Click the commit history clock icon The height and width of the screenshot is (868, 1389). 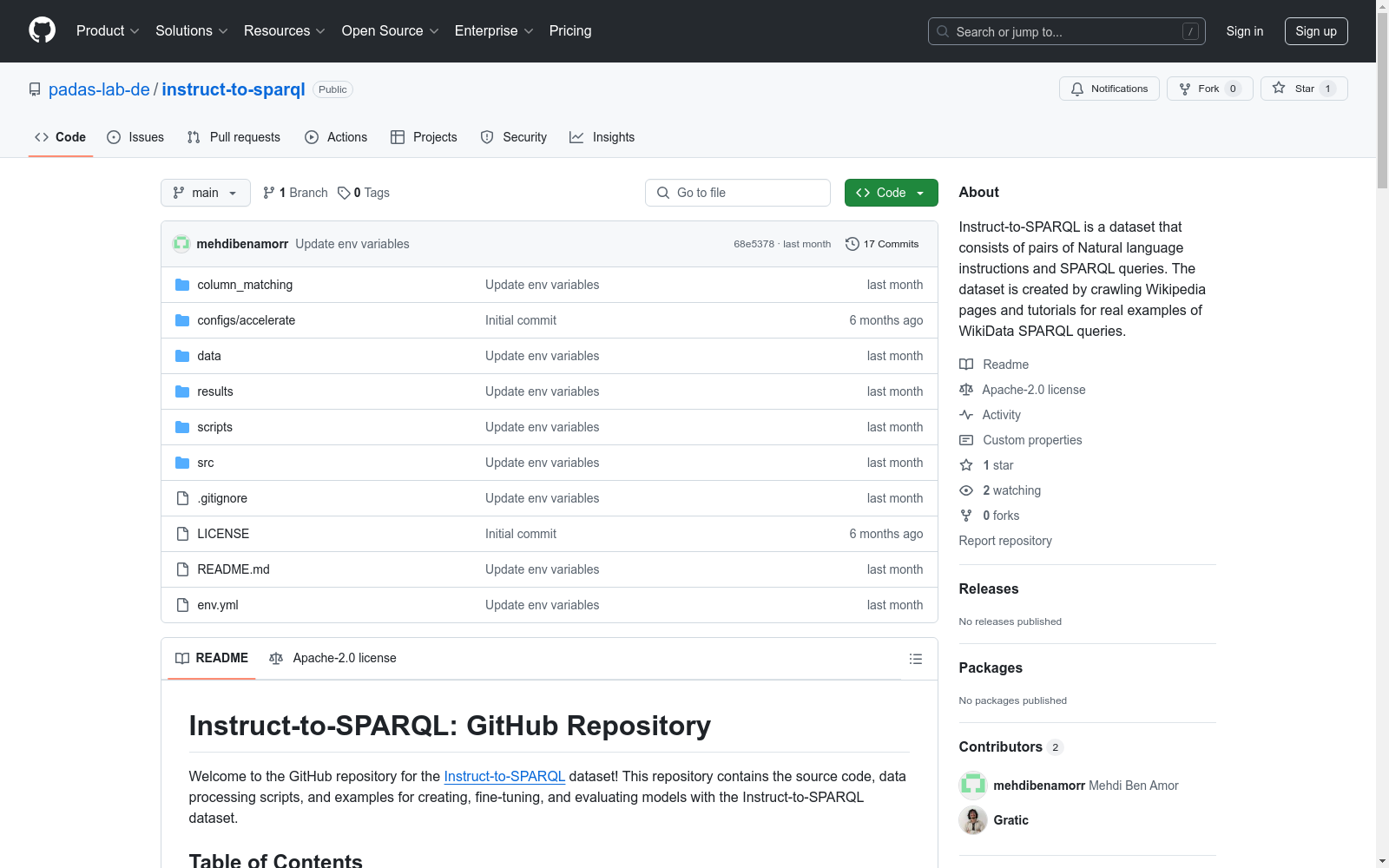[852, 244]
